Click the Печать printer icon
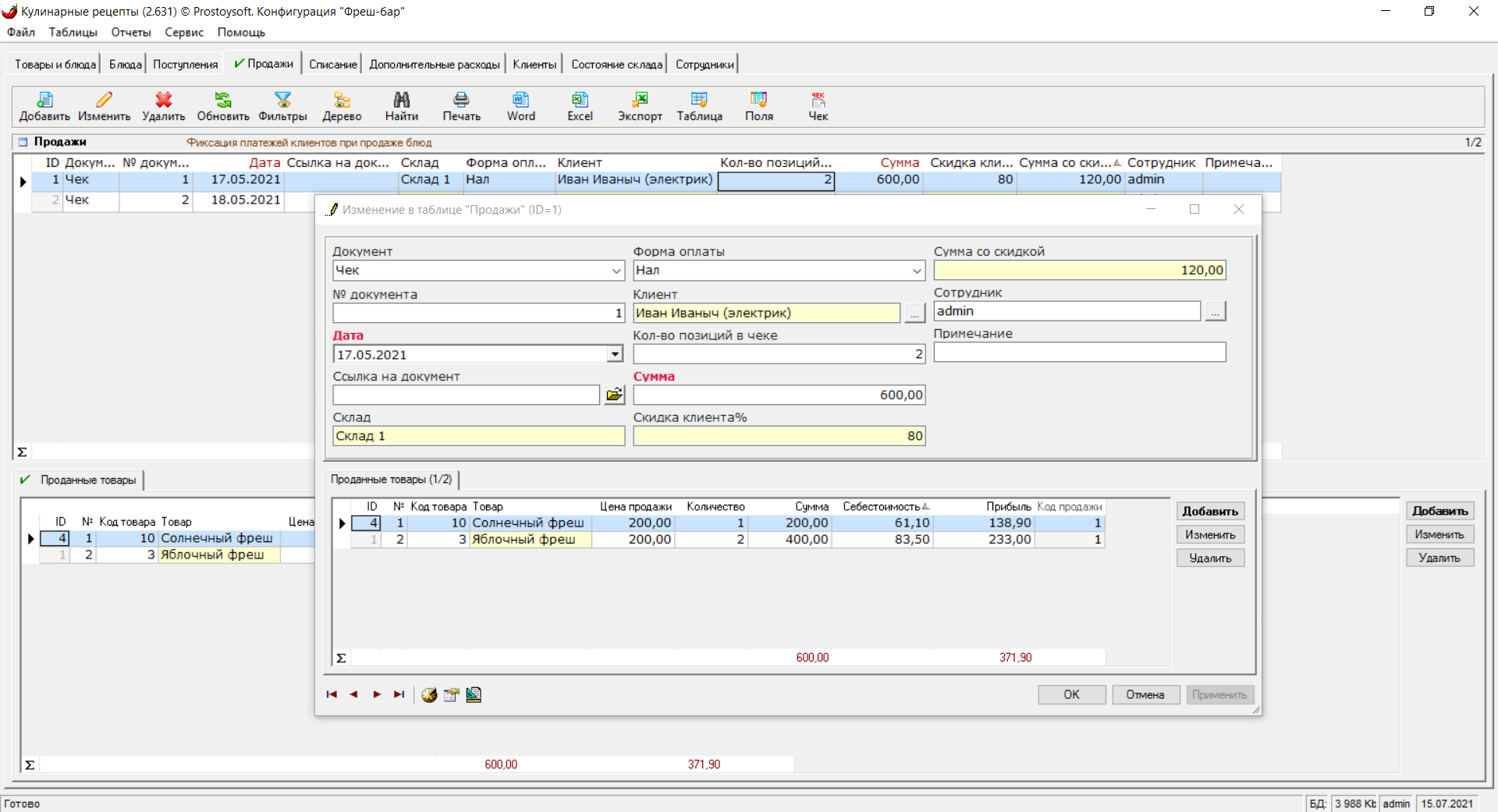 pyautogui.click(x=461, y=106)
